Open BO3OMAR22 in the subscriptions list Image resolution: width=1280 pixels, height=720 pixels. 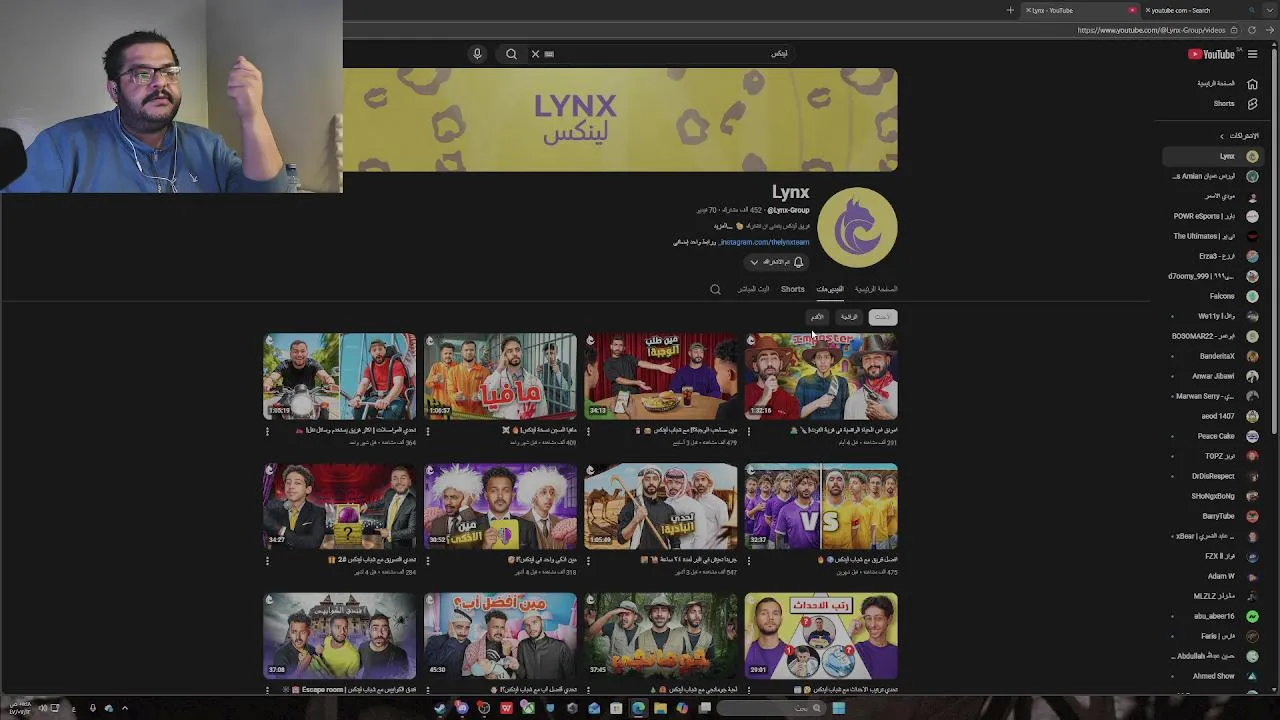point(1212,336)
